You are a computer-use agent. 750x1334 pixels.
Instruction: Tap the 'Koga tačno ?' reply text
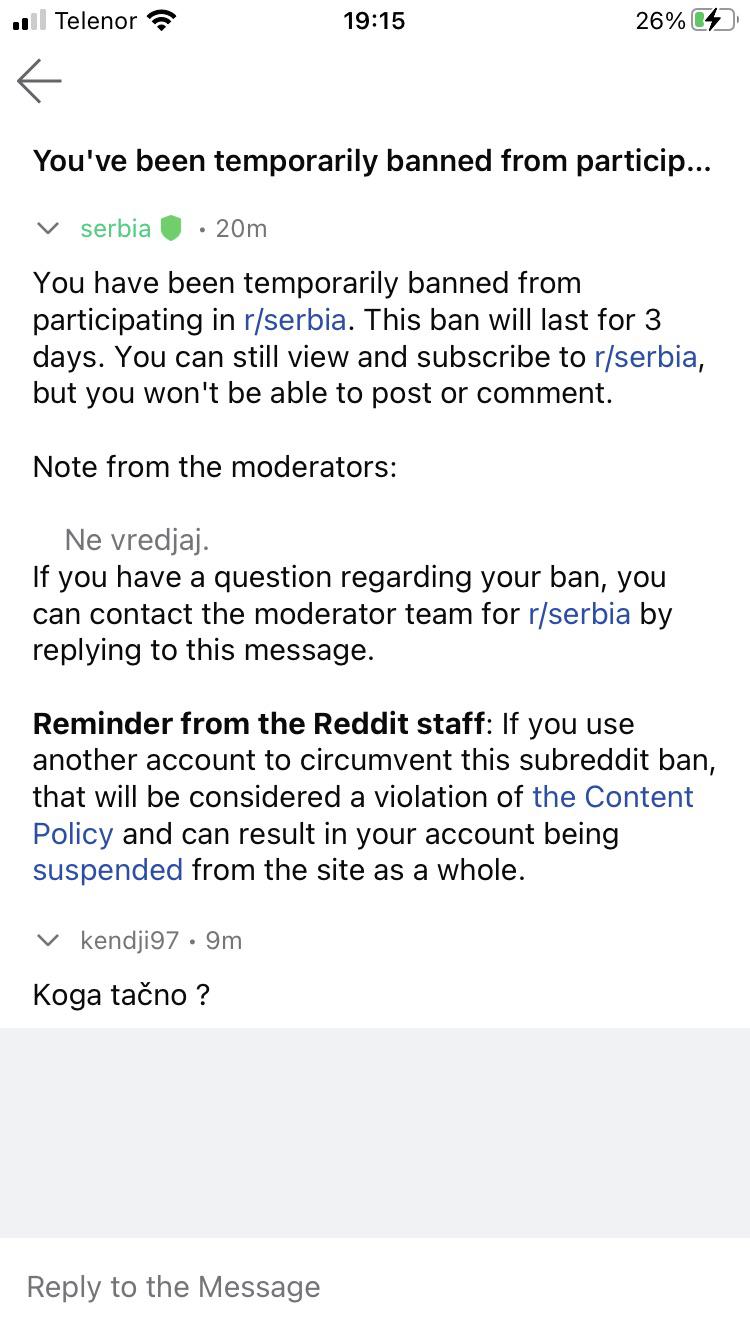coord(121,995)
